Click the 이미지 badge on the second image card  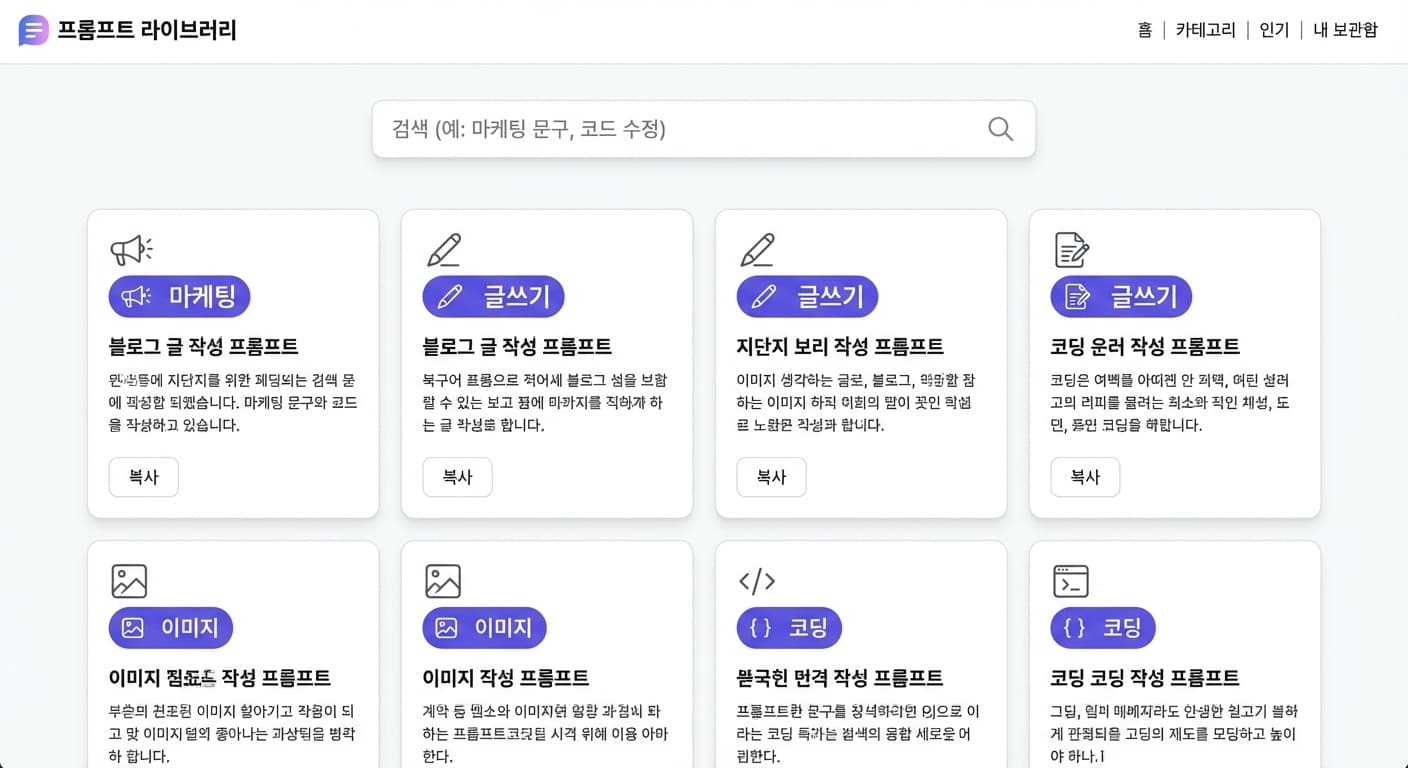click(x=484, y=627)
